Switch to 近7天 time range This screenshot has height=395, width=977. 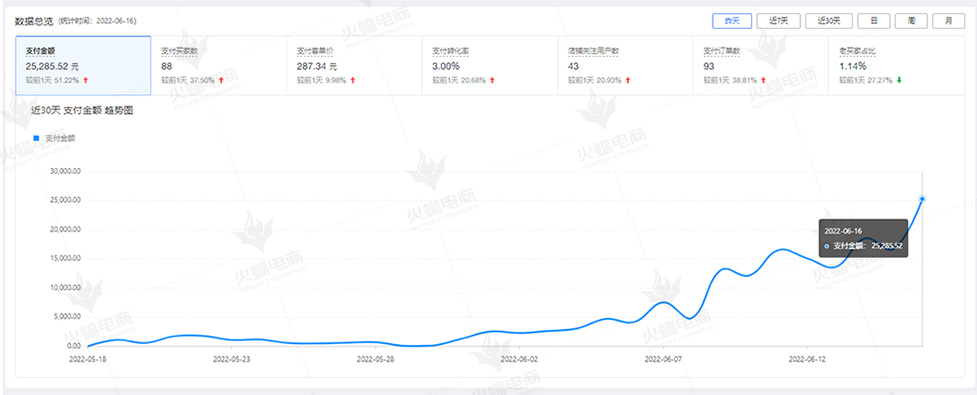[x=779, y=21]
